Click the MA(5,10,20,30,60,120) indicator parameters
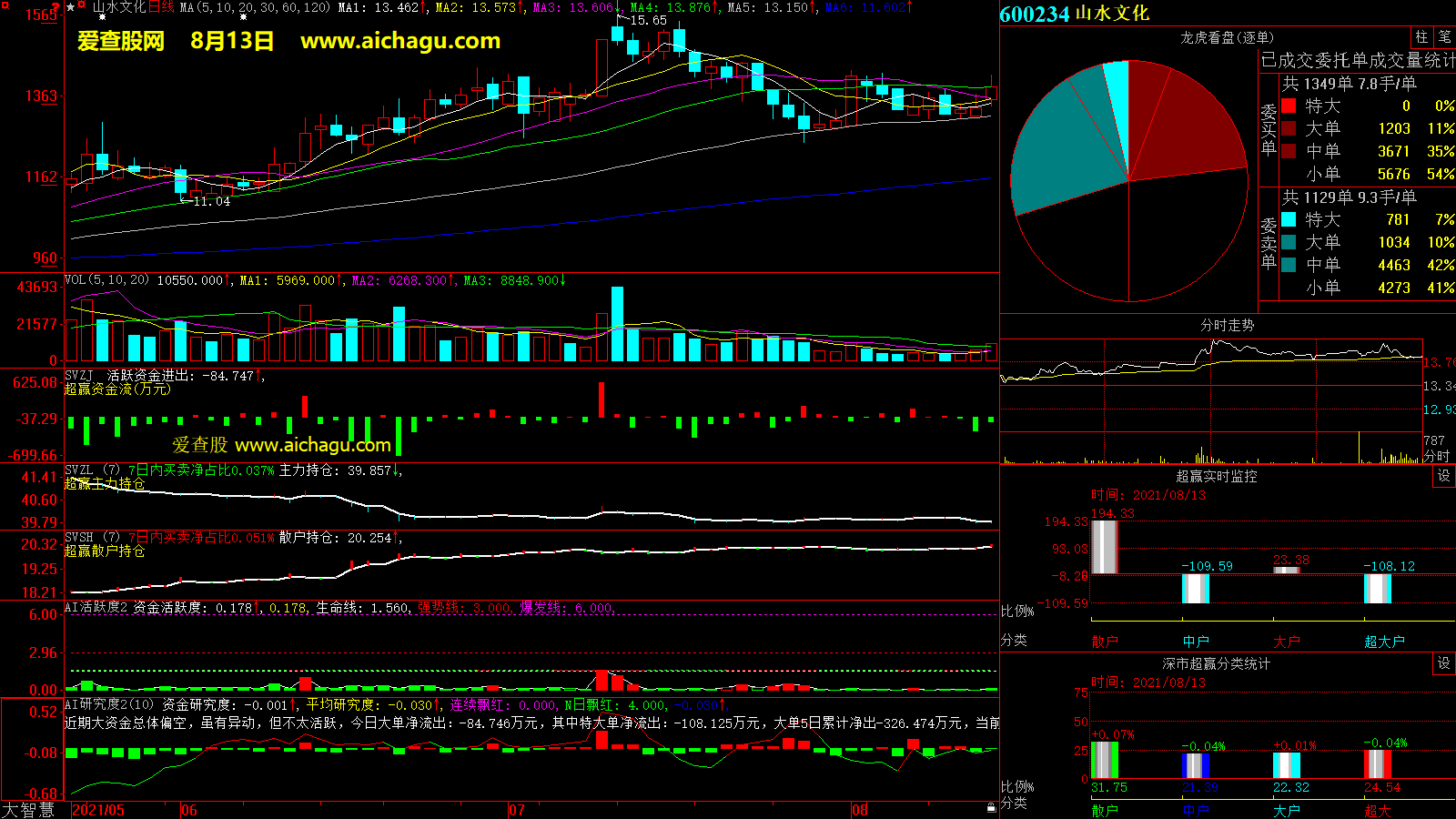This screenshot has height=819, width=1456. coord(255,7)
